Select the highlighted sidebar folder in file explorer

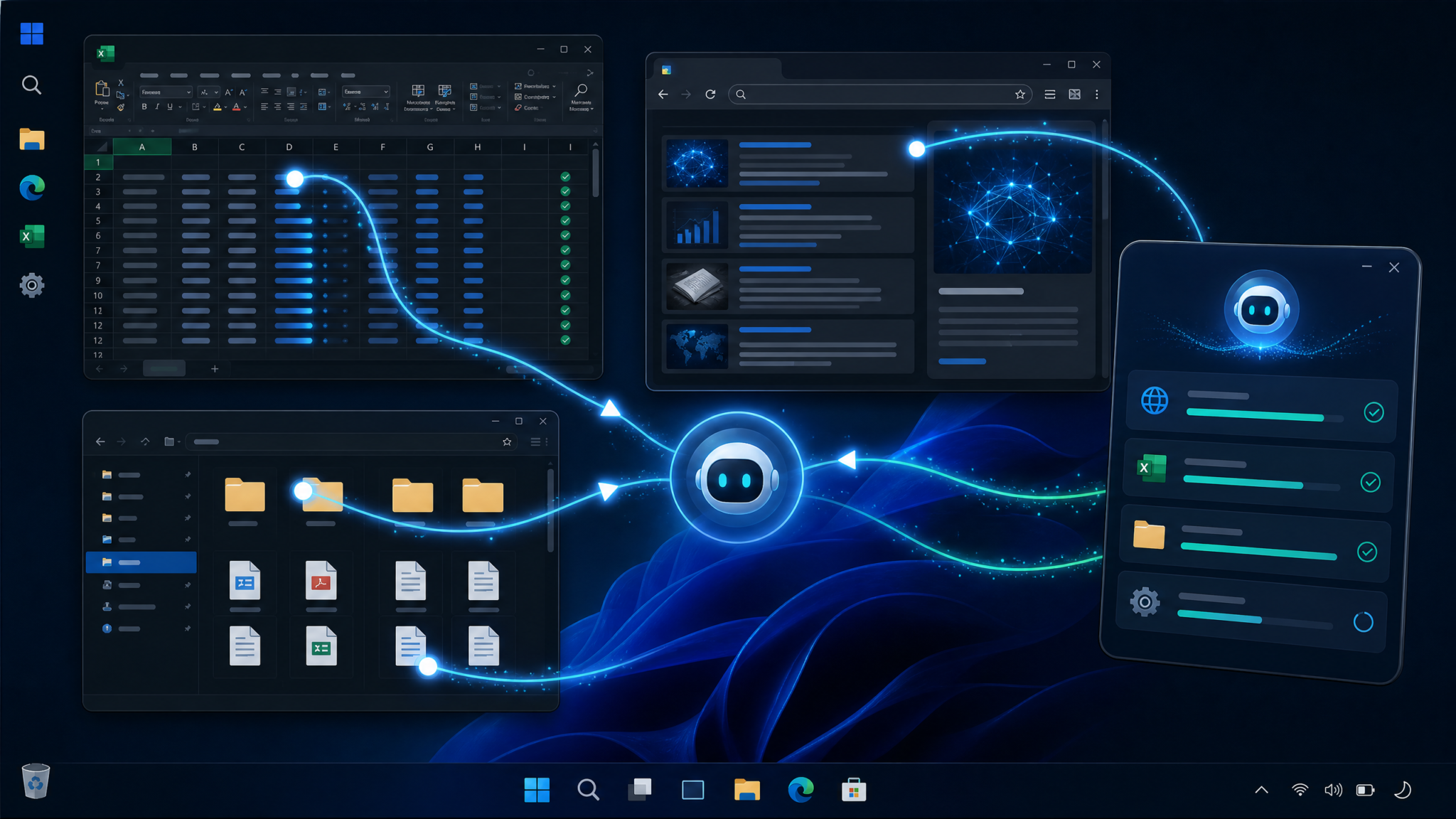(x=141, y=562)
